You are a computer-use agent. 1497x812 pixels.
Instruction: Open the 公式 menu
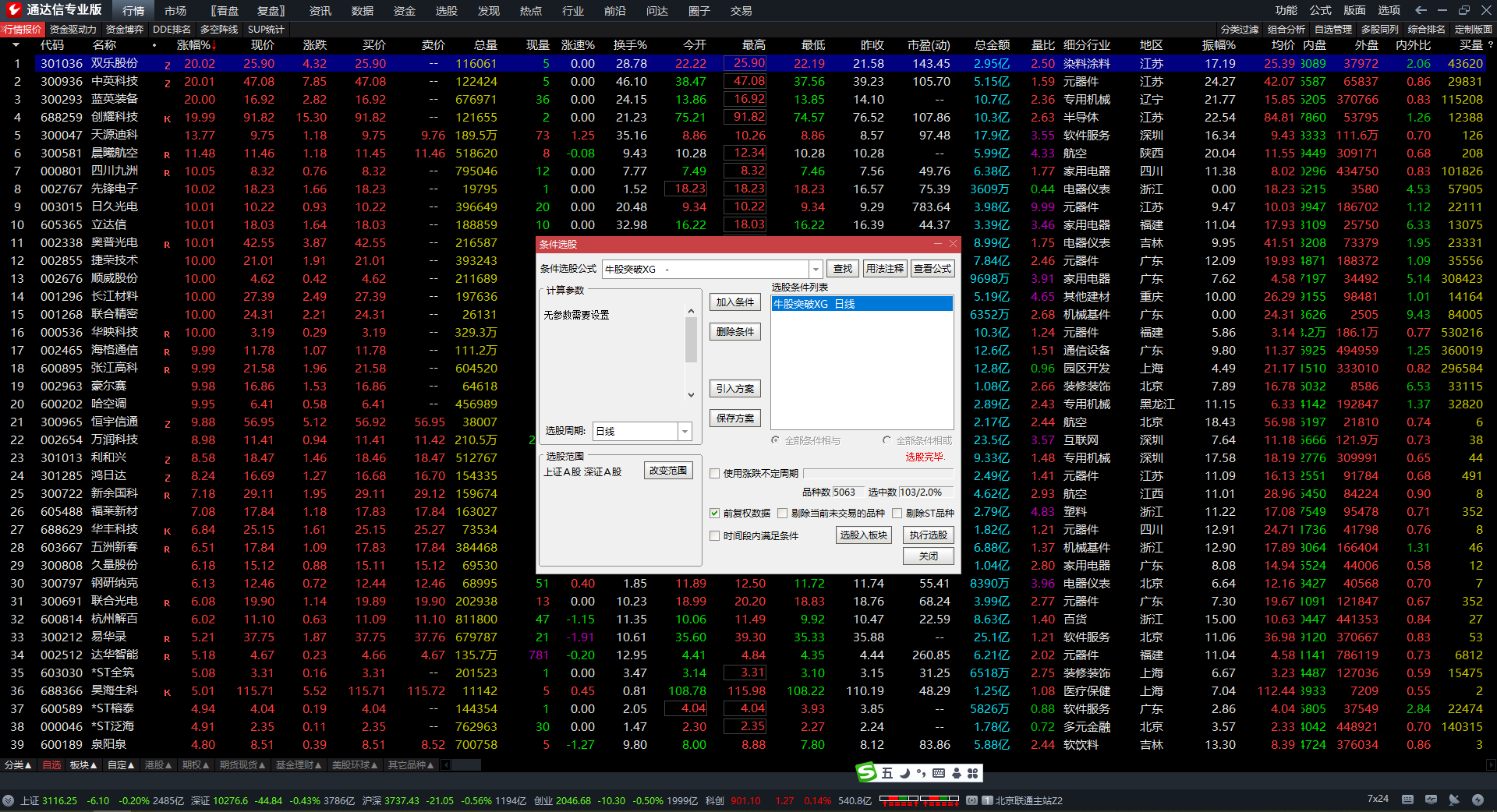(x=1321, y=10)
